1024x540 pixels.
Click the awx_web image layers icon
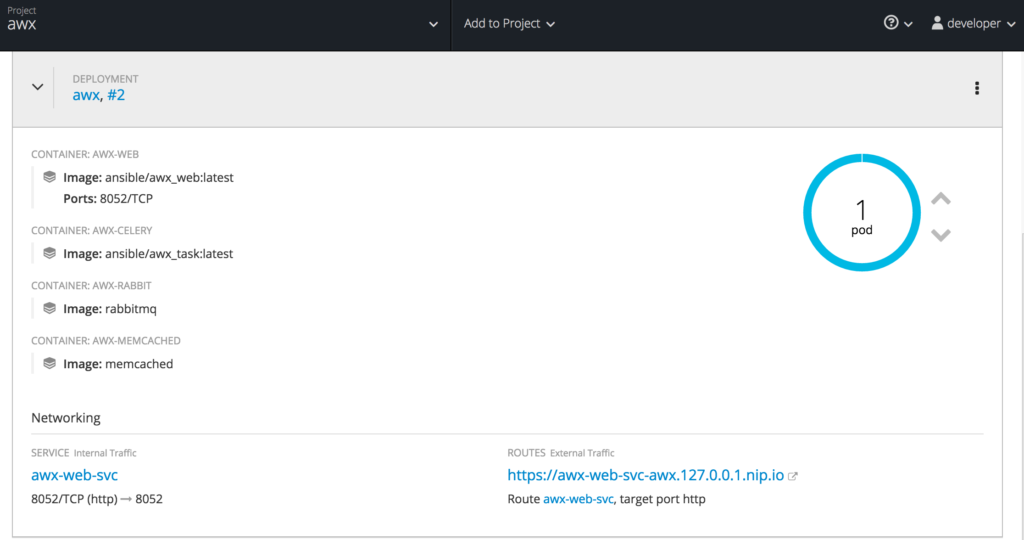49,177
